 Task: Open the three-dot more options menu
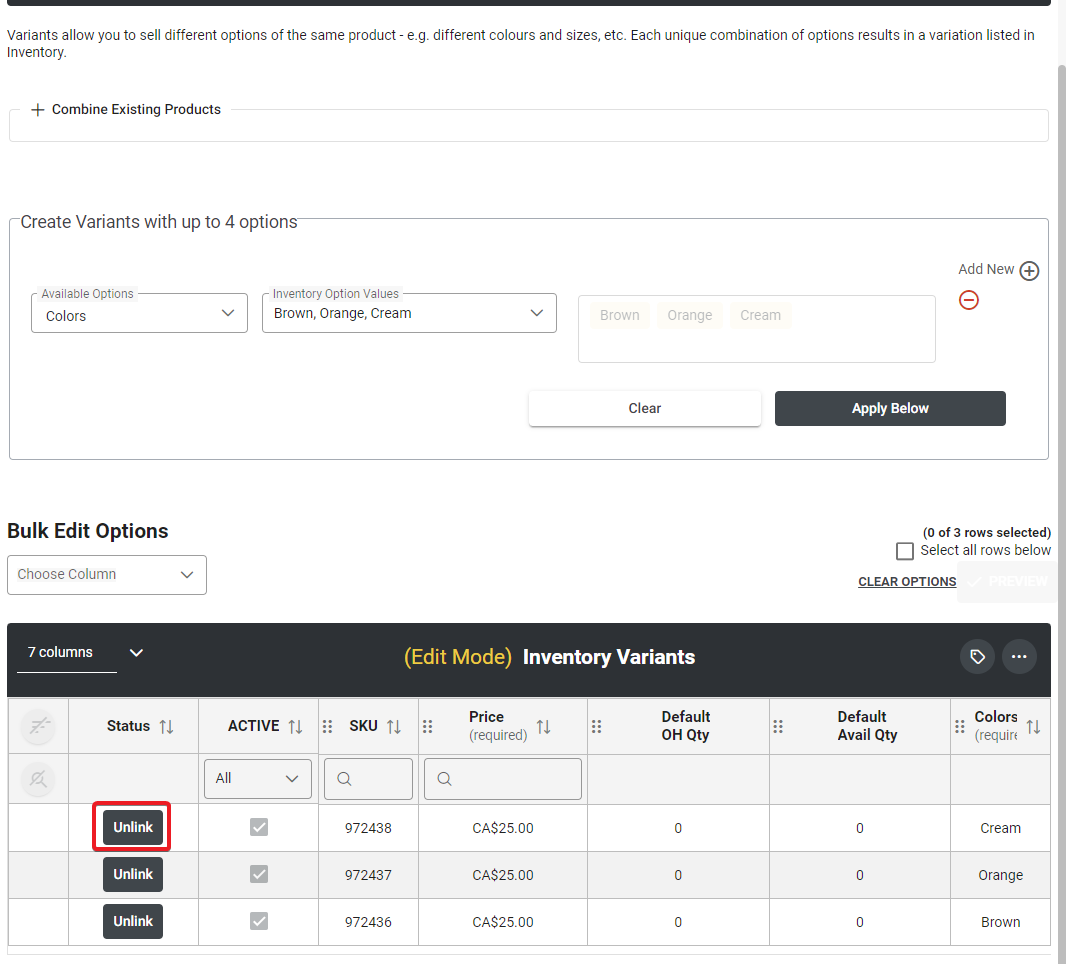[x=1019, y=657]
